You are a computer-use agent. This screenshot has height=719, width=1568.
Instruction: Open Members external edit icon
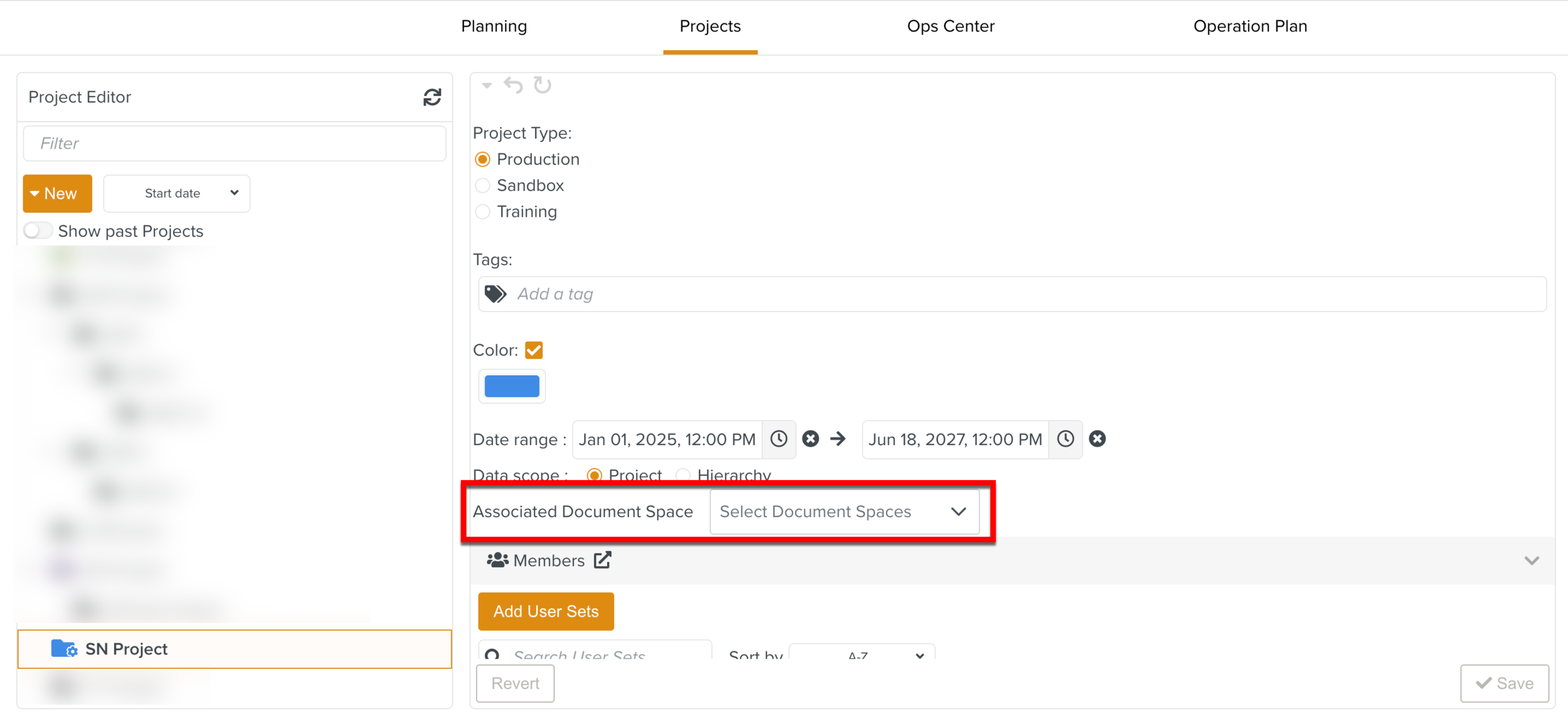pyautogui.click(x=602, y=560)
